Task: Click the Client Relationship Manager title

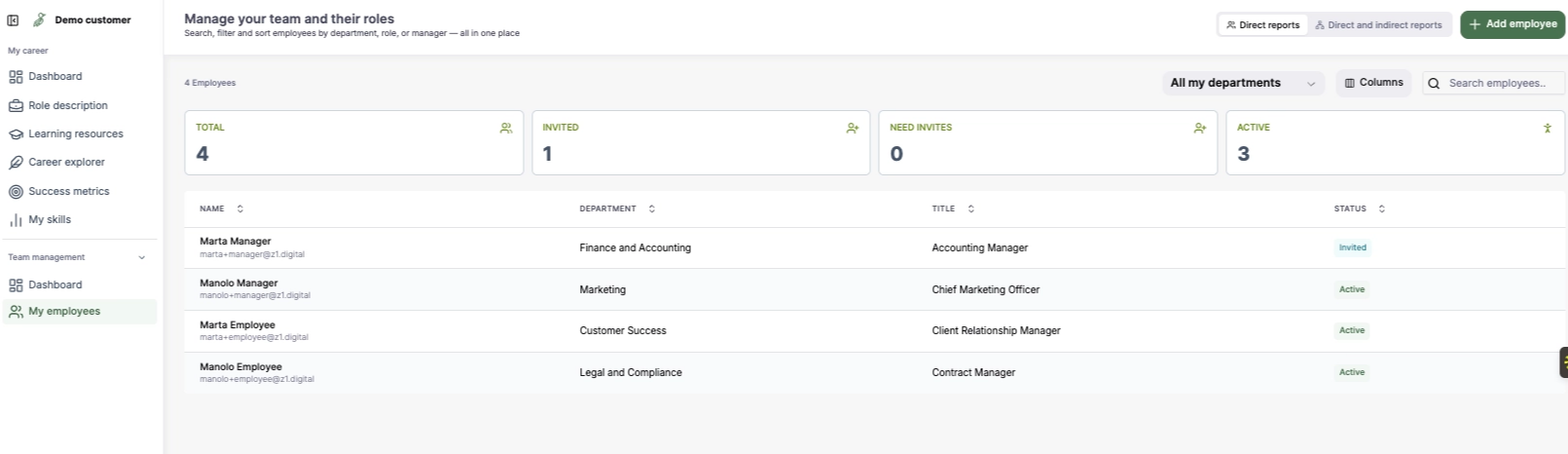Action: click(996, 330)
